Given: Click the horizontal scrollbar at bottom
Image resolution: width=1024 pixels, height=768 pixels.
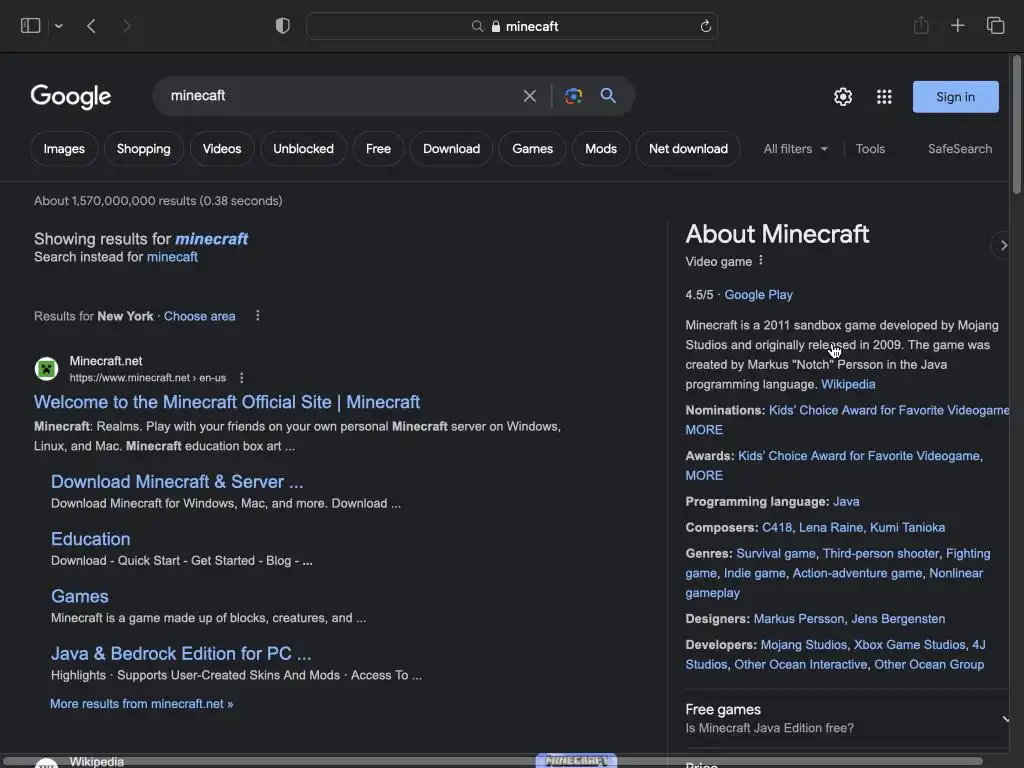Looking at the screenshot, I should pos(493,761).
